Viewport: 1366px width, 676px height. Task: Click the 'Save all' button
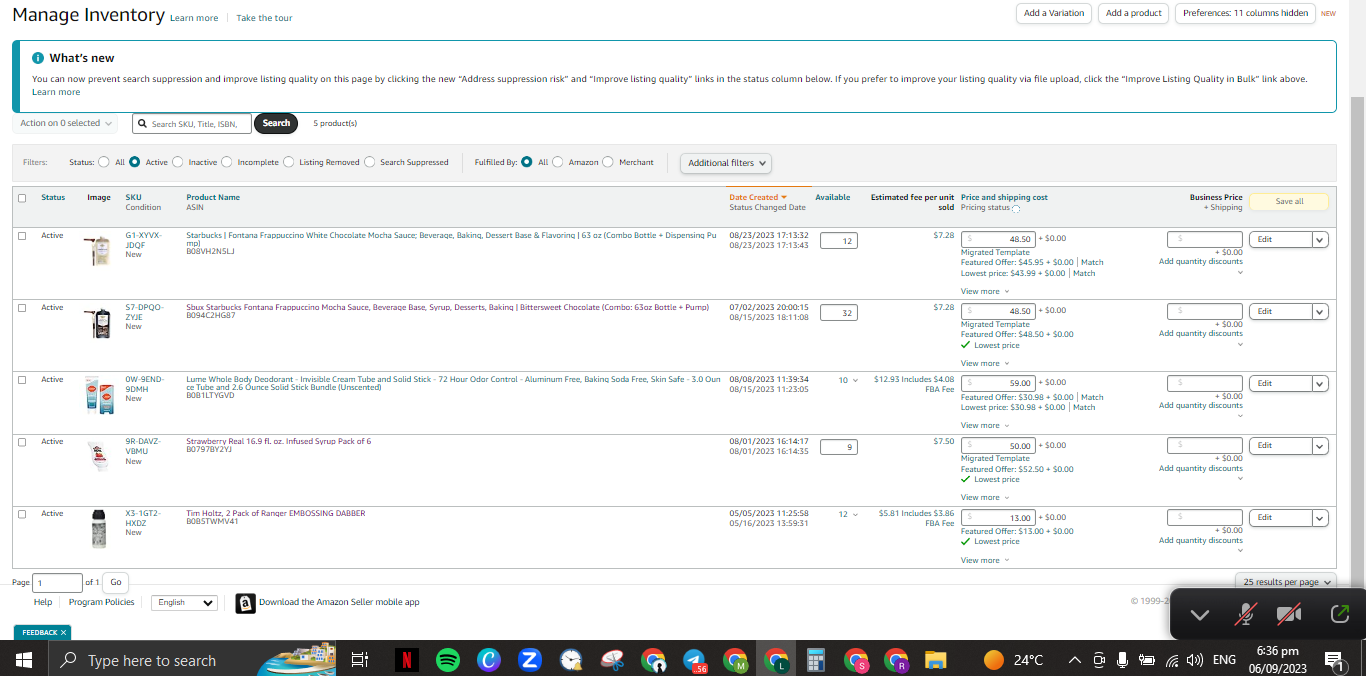(1289, 201)
